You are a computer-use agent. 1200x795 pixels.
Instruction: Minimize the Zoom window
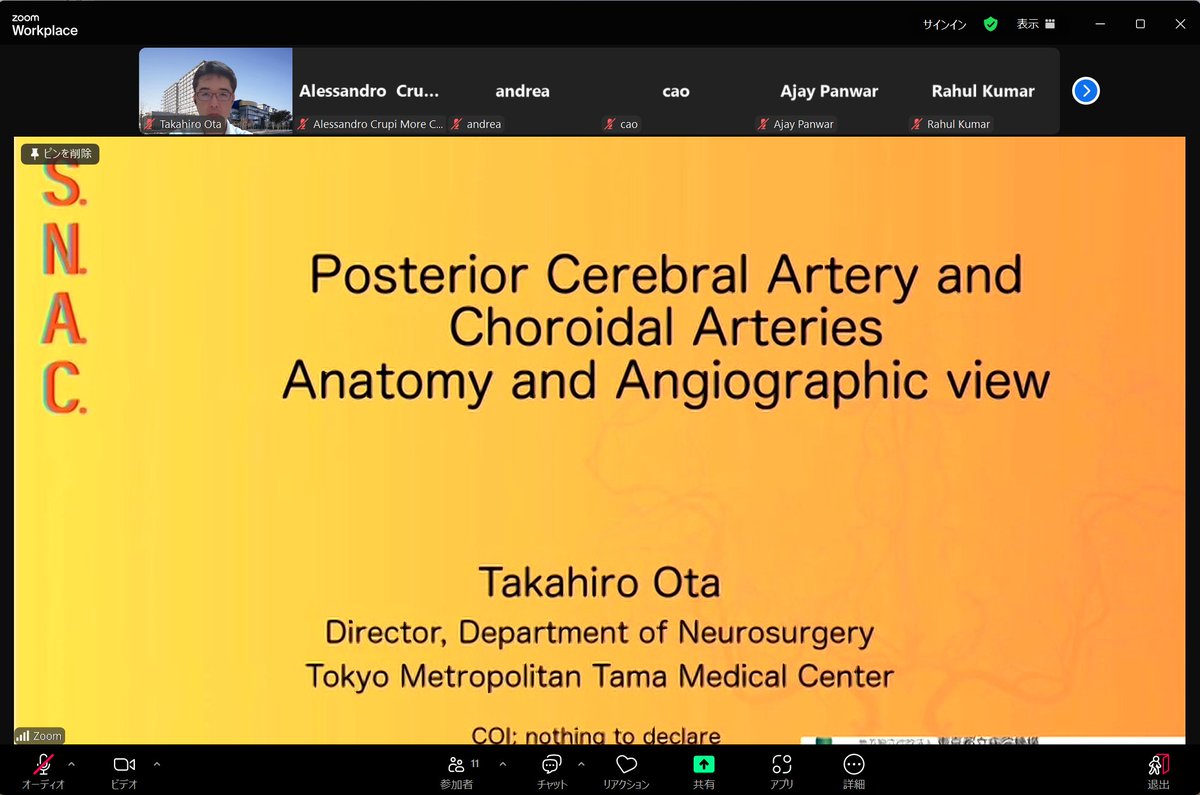click(1098, 24)
